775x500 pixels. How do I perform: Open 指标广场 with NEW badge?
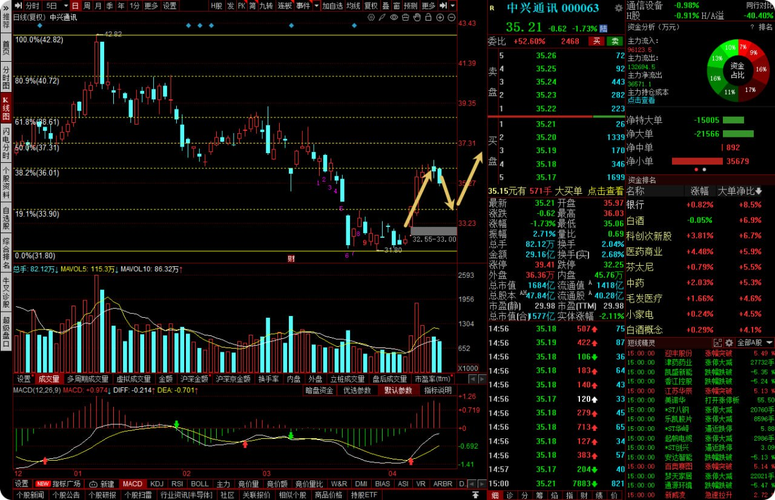[x=58, y=484]
